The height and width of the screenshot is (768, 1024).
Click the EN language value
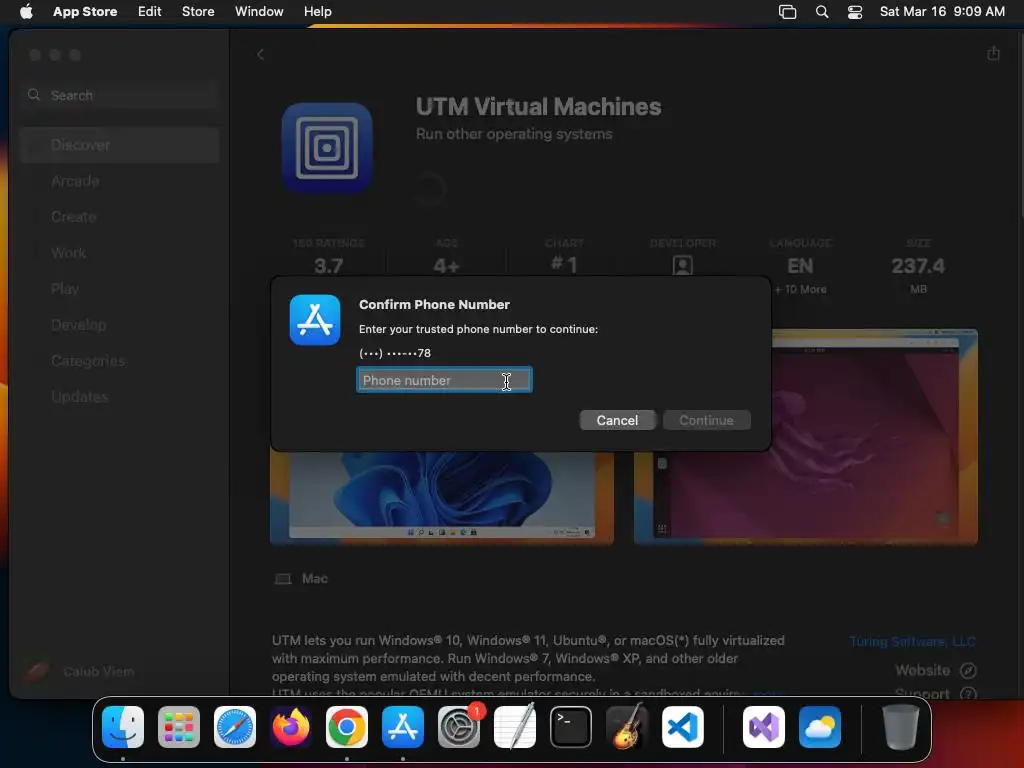point(800,266)
